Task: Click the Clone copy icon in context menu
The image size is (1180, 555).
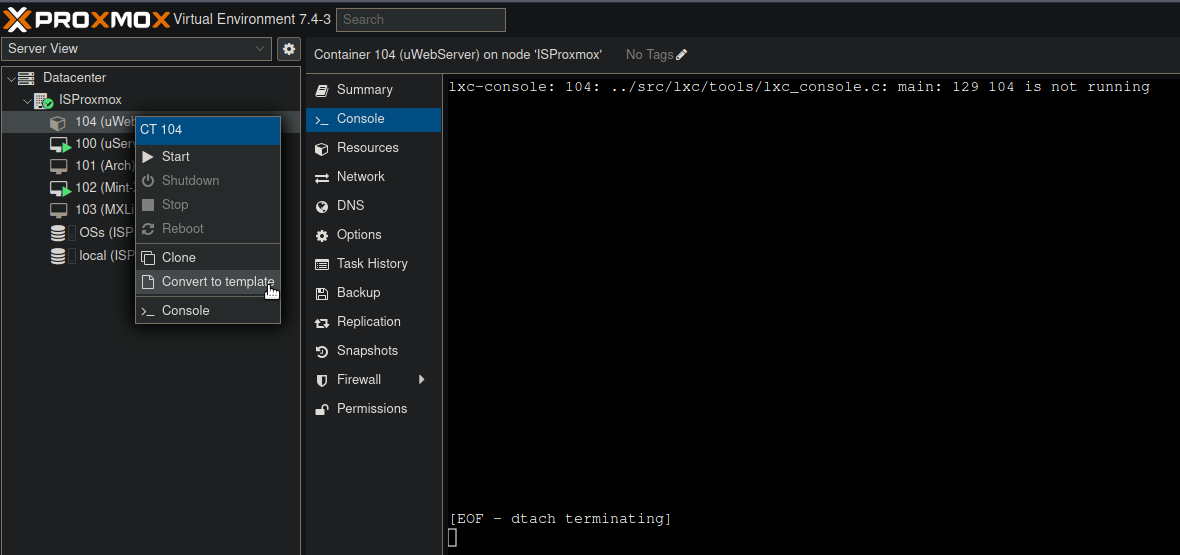Action: click(148, 258)
